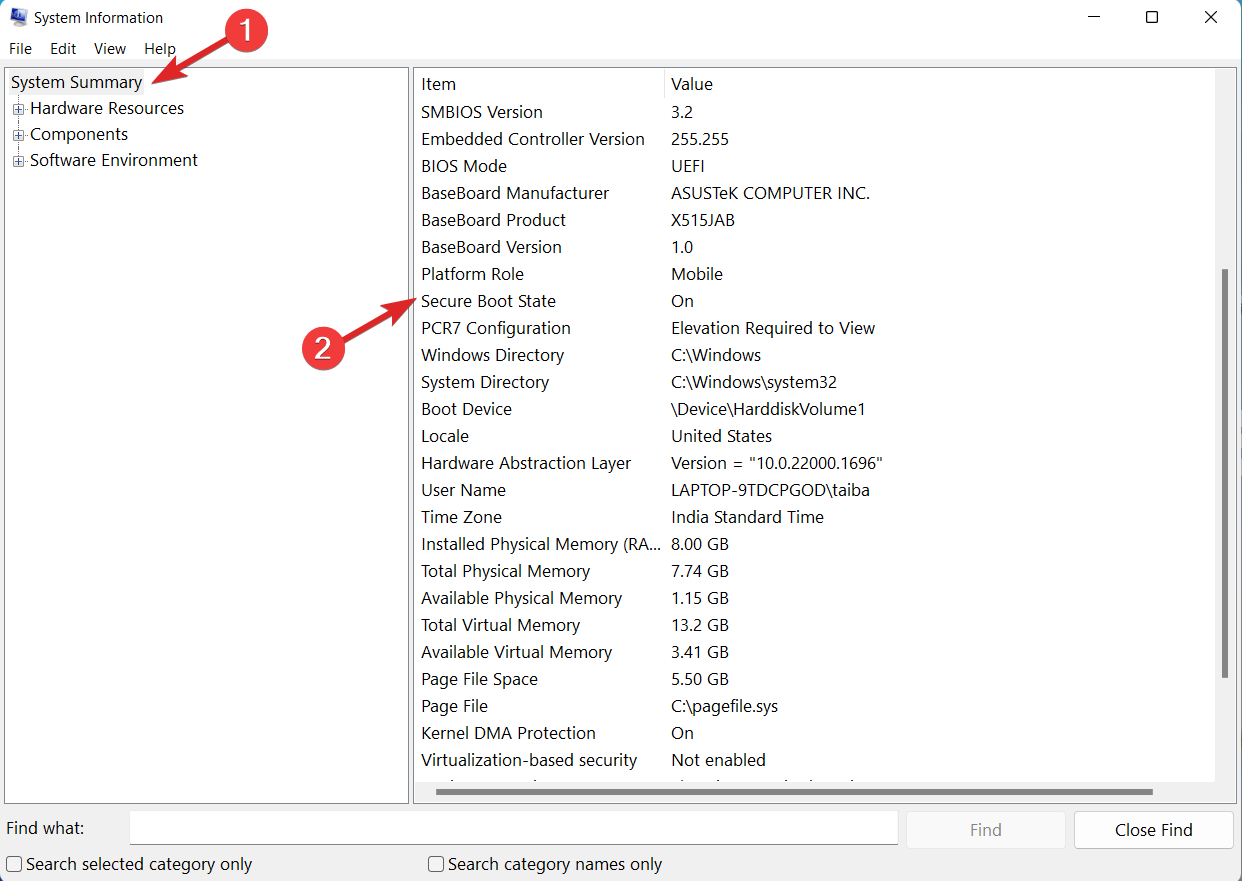This screenshot has width=1242, height=881.
Task: Click the Close Find button
Action: (1154, 829)
